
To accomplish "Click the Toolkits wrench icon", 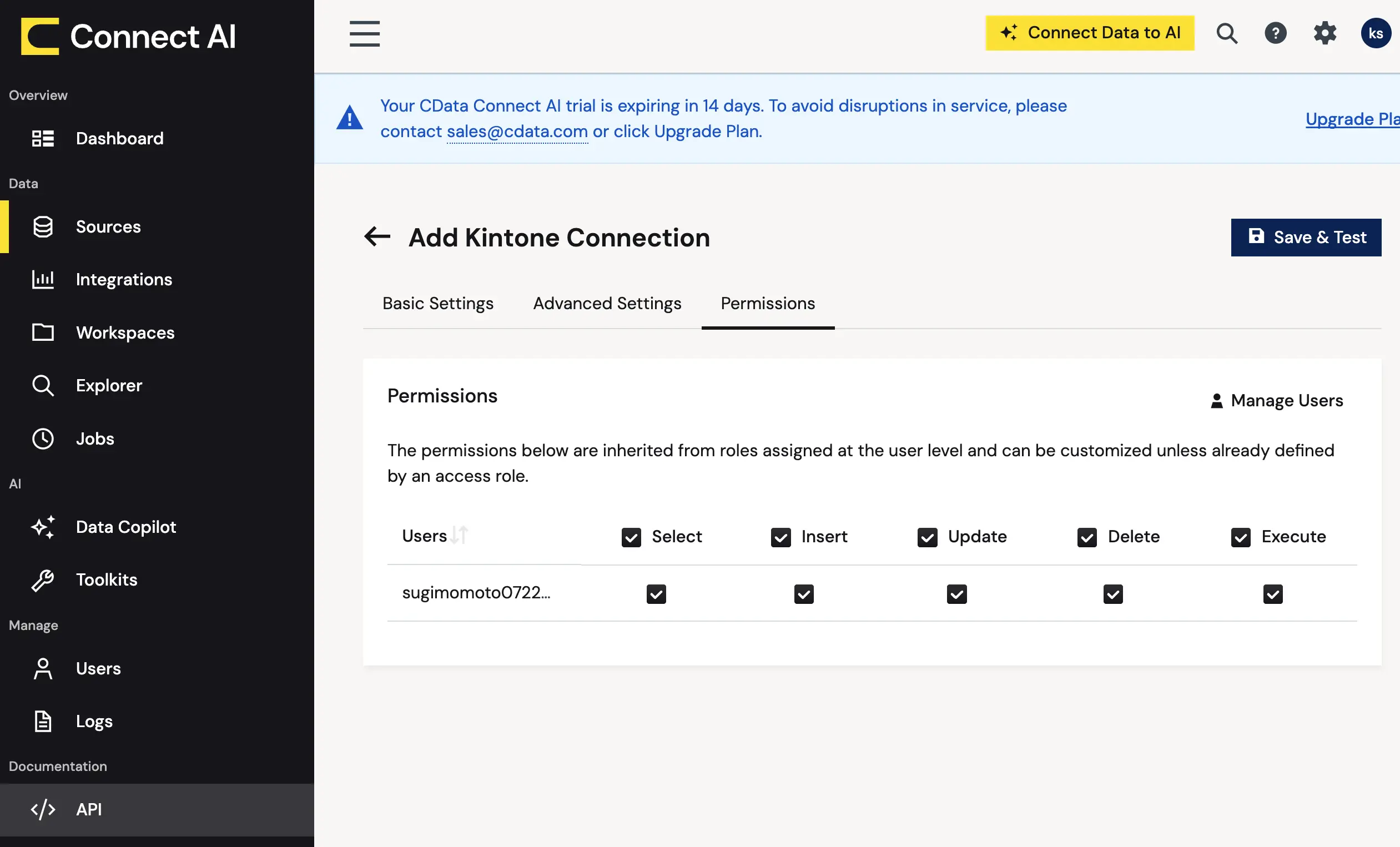I will (x=43, y=581).
